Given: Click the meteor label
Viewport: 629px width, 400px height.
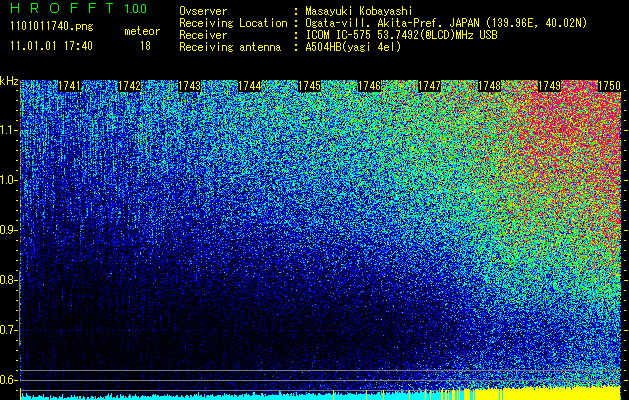Looking at the screenshot, I should point(142,31).
